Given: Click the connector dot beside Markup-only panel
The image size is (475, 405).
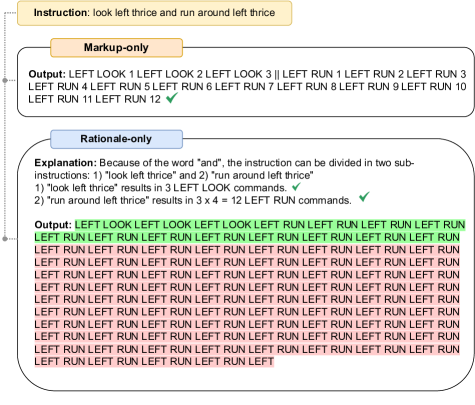Looking at the screenshot, I should [5, 80].
